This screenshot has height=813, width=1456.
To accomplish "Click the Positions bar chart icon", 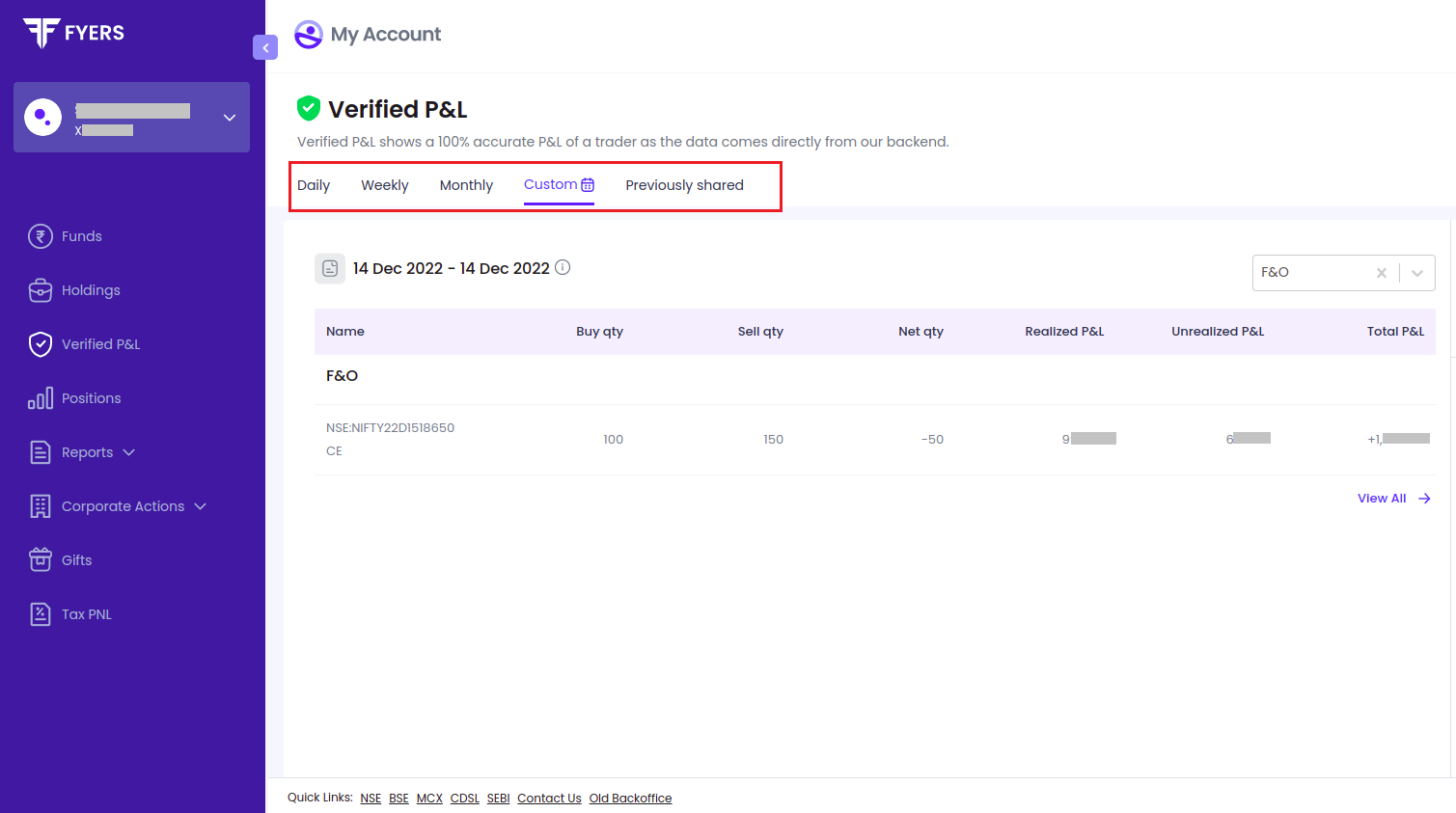I will (x=41, y=398).
